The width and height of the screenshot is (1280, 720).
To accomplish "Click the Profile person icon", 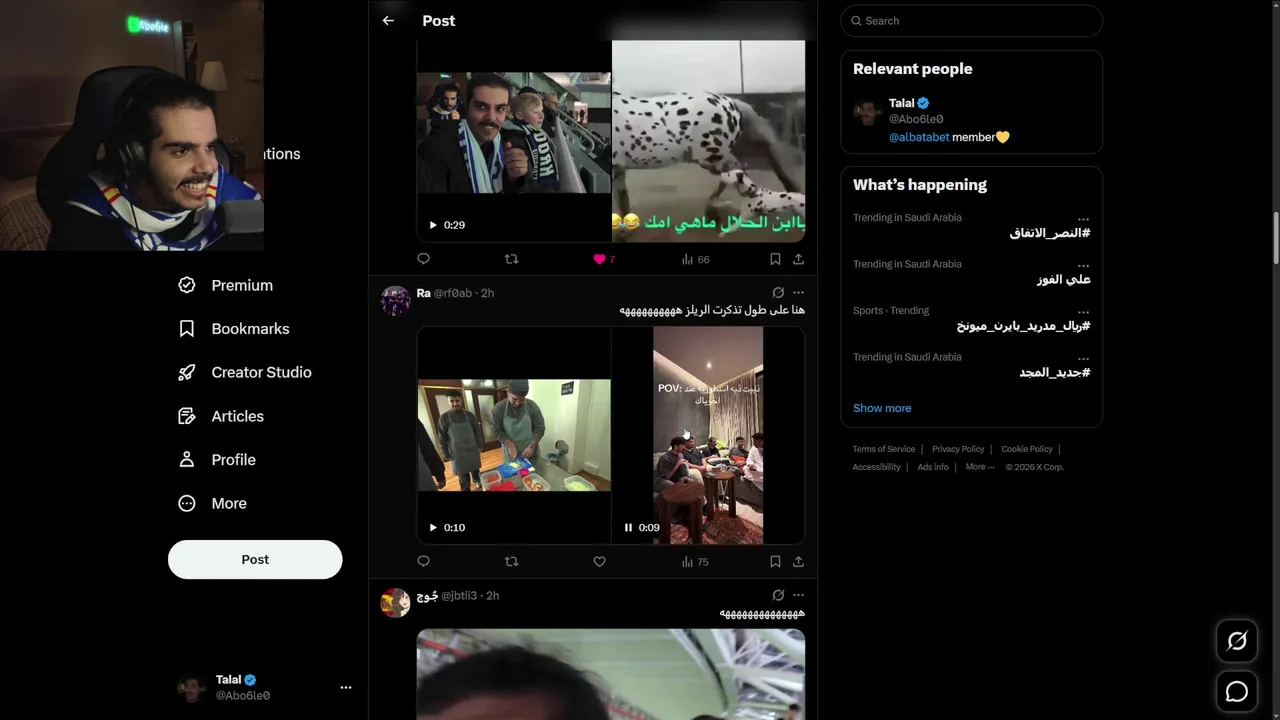I will [187, 460].
